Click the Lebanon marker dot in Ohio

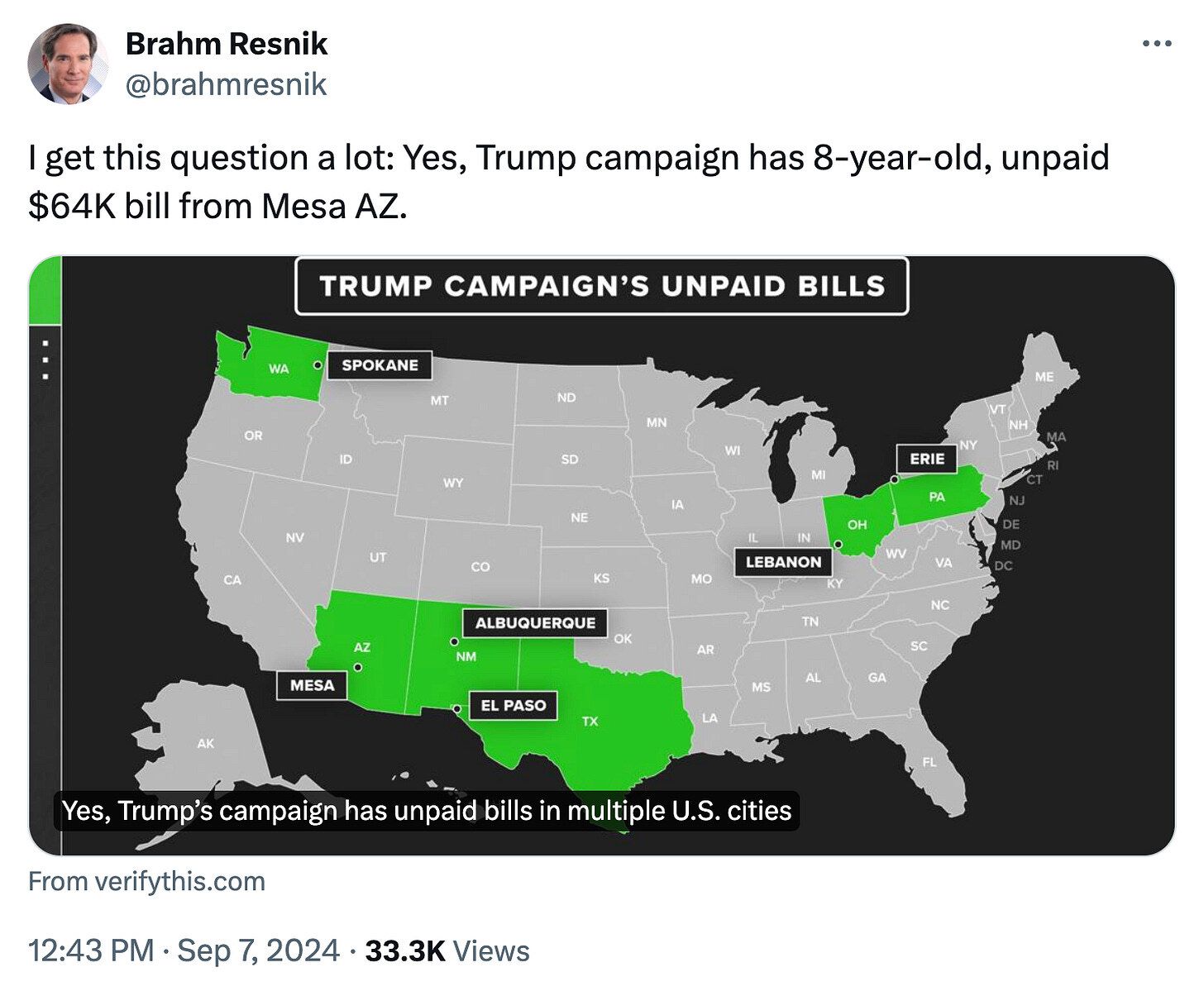[x=838, y=544]
